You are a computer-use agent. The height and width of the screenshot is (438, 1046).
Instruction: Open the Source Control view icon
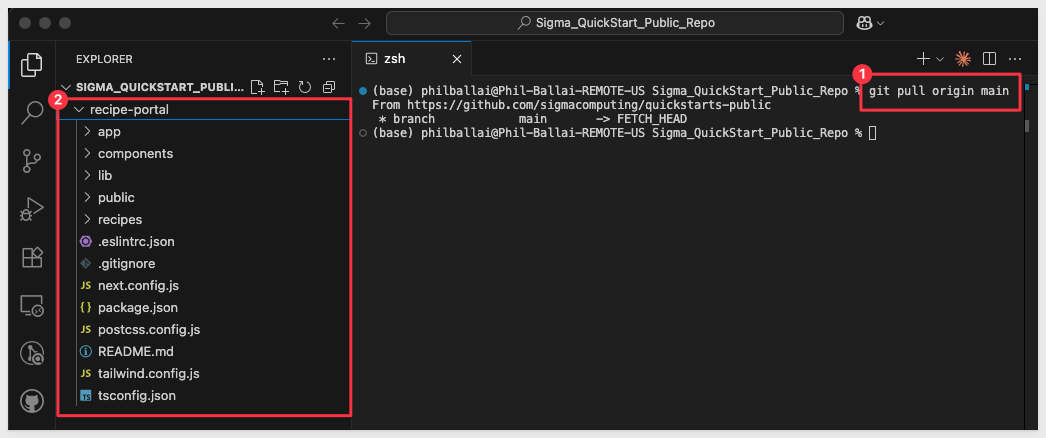tap(31, 161)
